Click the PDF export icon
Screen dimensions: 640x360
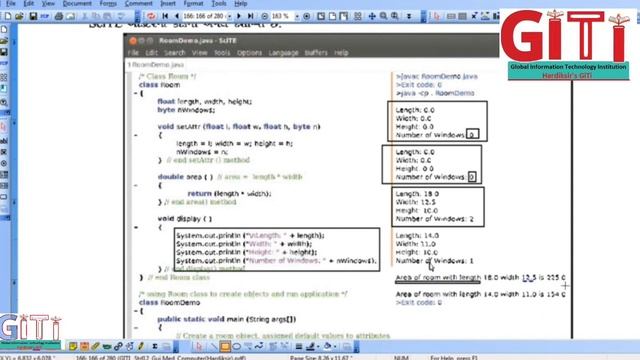[x=44, y=16]
